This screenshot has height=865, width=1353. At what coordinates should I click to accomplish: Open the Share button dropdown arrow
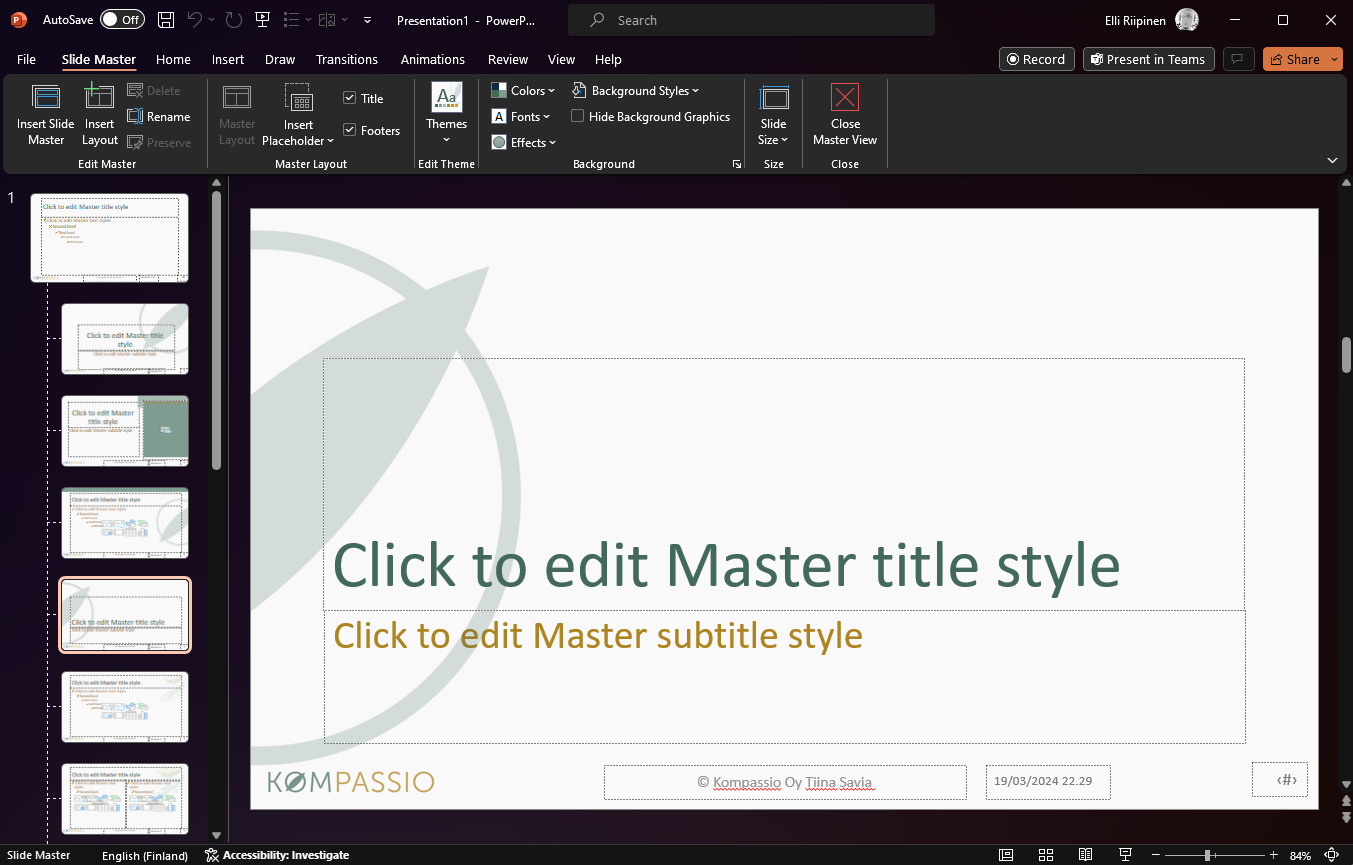[x=1335, y=59]
